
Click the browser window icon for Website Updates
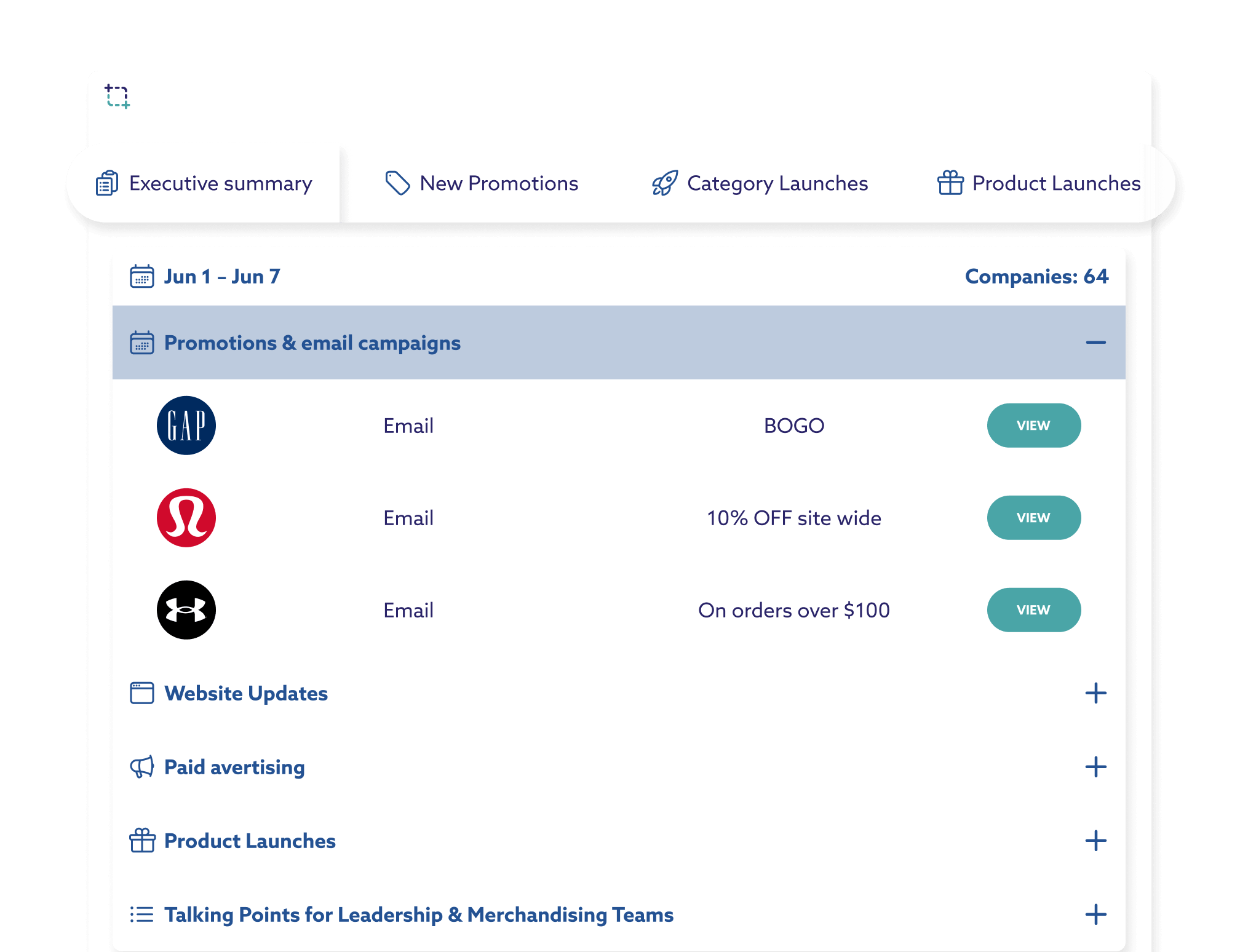pyautogui.click(x=142, y=693)
